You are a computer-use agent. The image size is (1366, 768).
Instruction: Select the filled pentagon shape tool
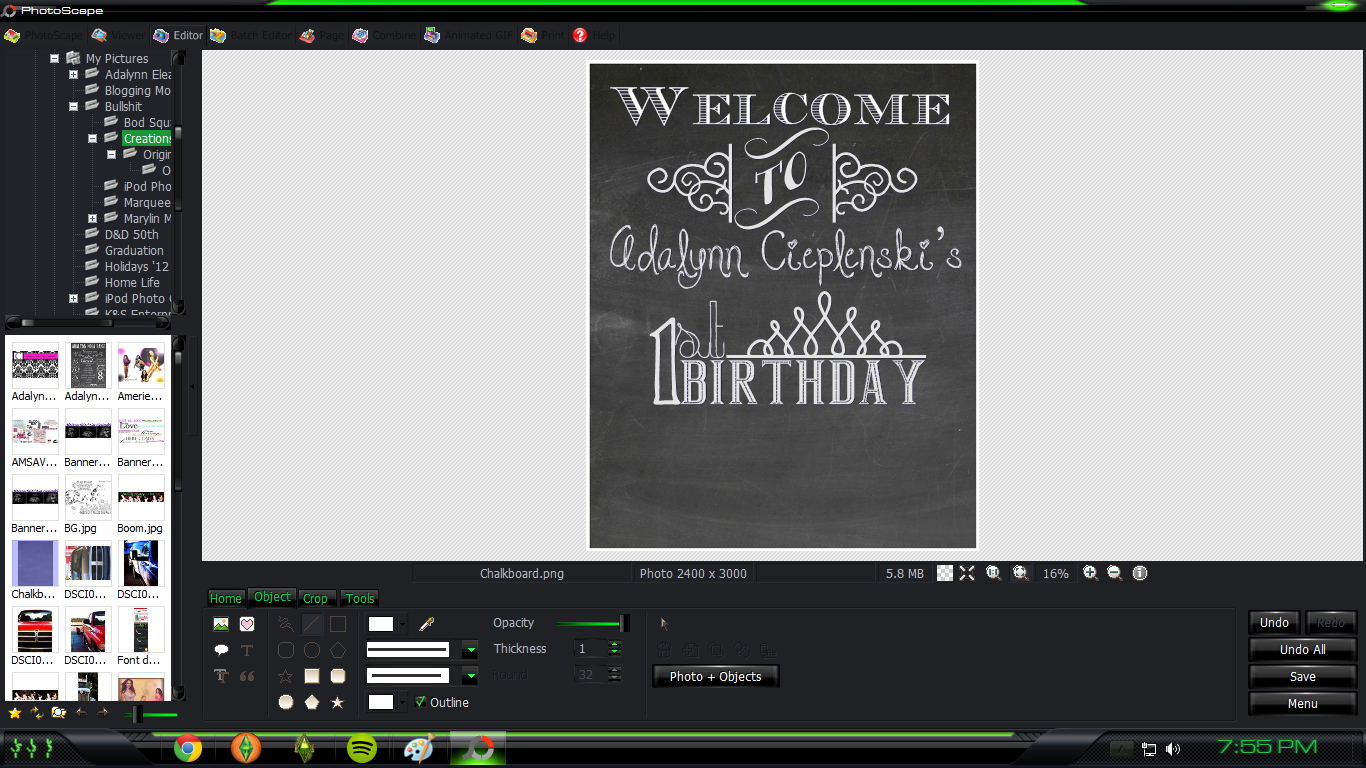pos(312,703)
